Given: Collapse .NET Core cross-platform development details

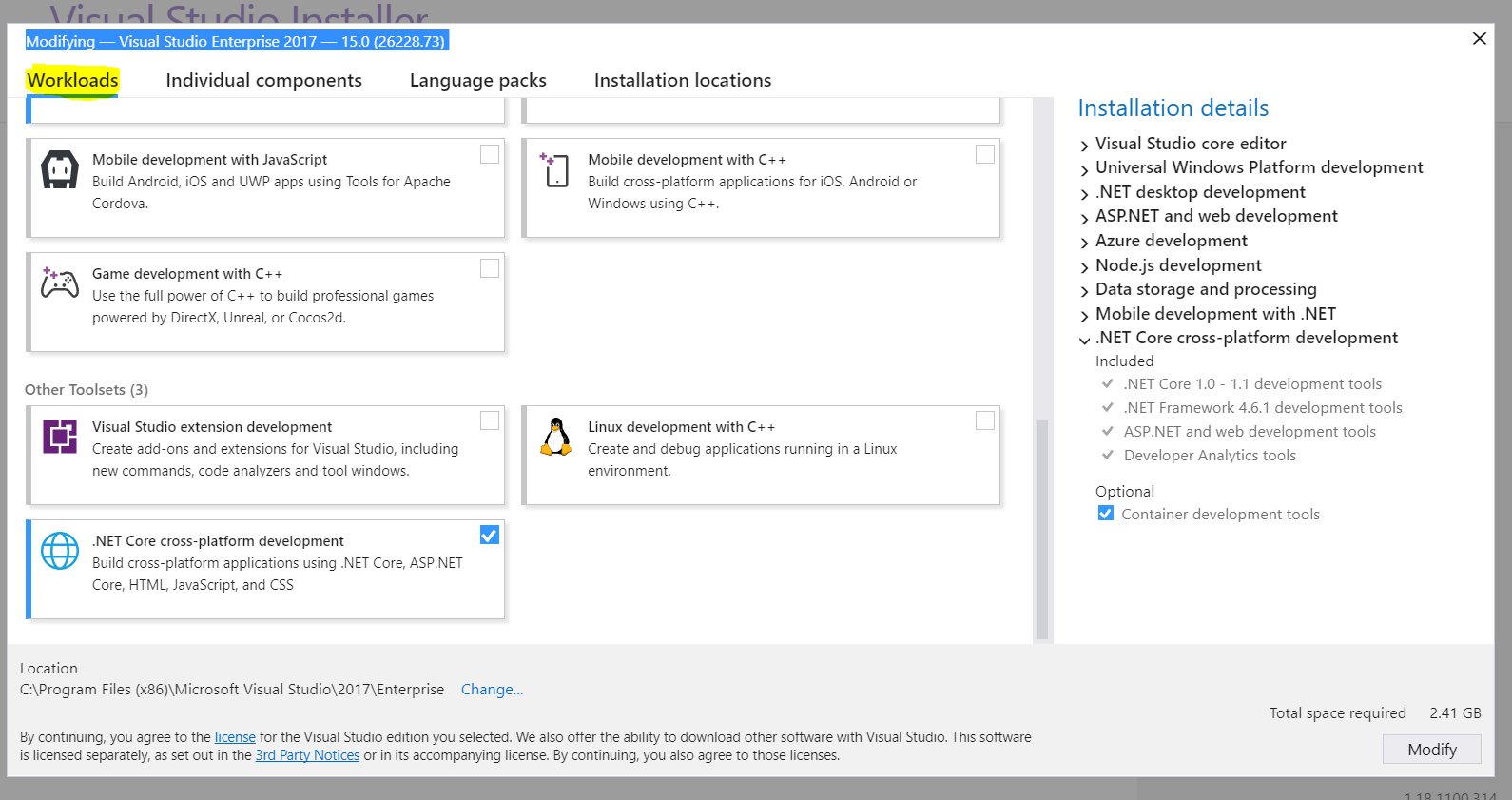Looking at the screenshot, I should pyautogui.click(x=1084, y=340).
